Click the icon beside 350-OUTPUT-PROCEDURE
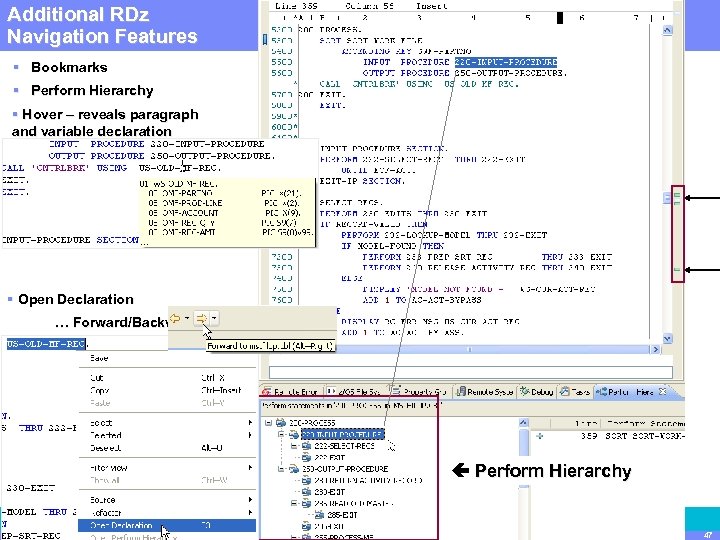Viewport: 720px width, 540px height. [294, 469]
